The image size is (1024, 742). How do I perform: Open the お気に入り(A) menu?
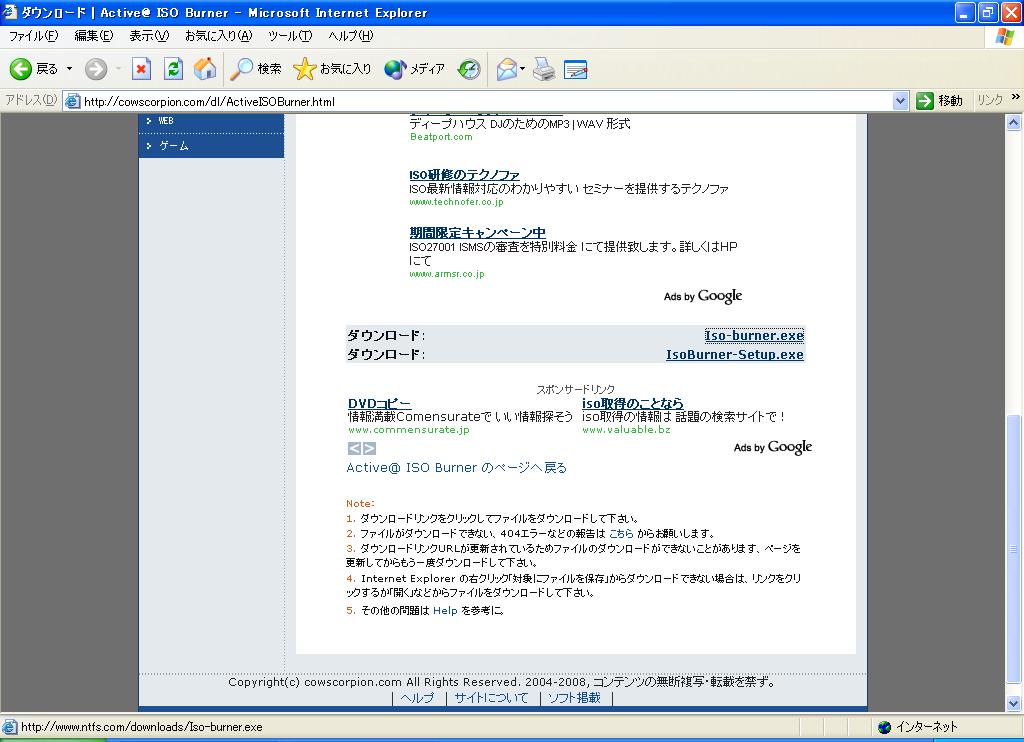[218, 36]
